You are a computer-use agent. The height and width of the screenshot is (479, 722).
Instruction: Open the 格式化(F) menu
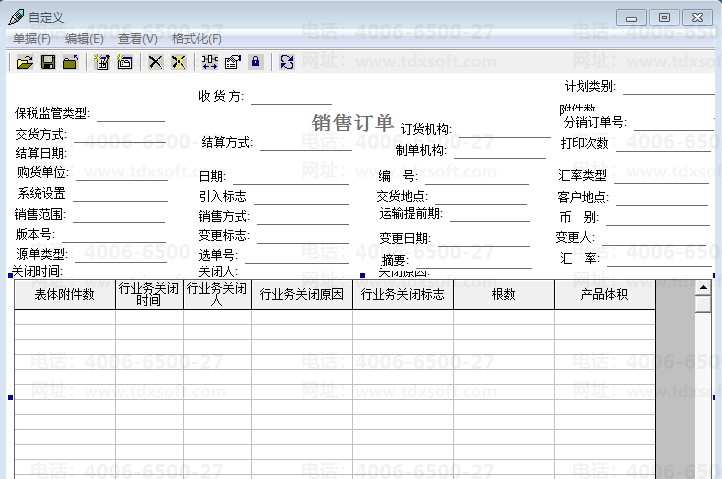197,39
